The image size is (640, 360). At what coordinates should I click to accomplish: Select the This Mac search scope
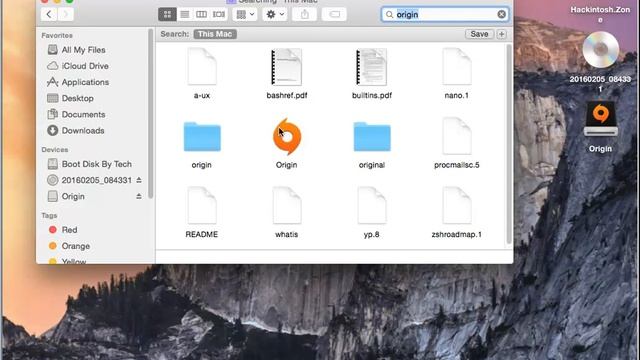point(215,34)
